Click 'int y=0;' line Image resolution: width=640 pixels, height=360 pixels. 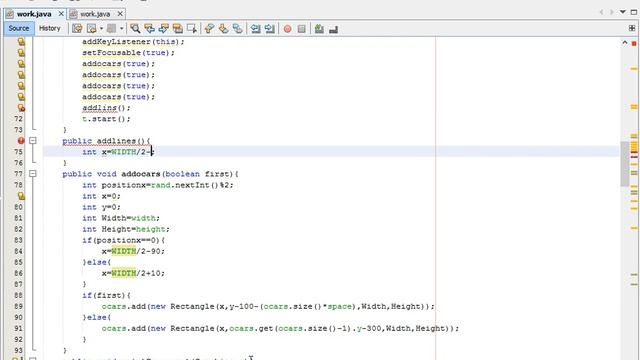click(x=101, y=207)
